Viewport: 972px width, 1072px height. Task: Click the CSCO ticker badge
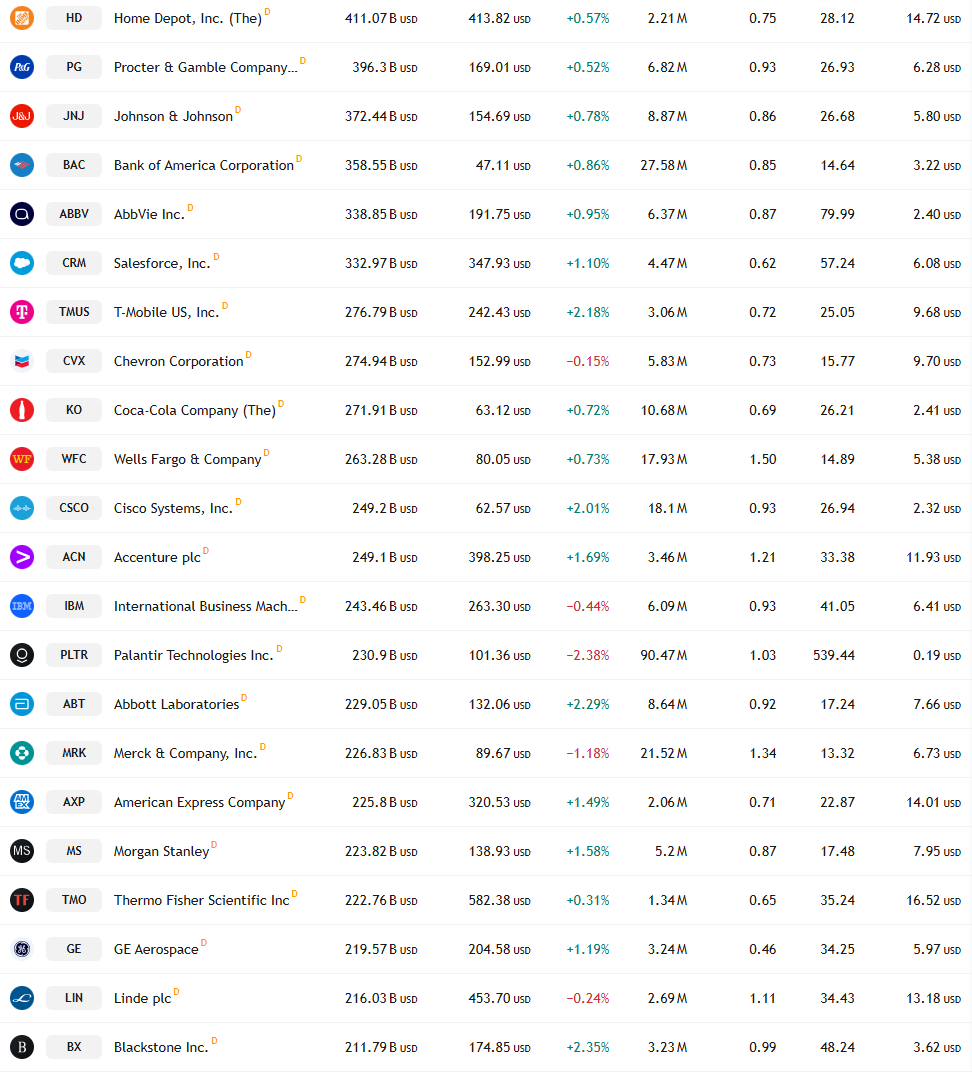(x=74, y=508)
